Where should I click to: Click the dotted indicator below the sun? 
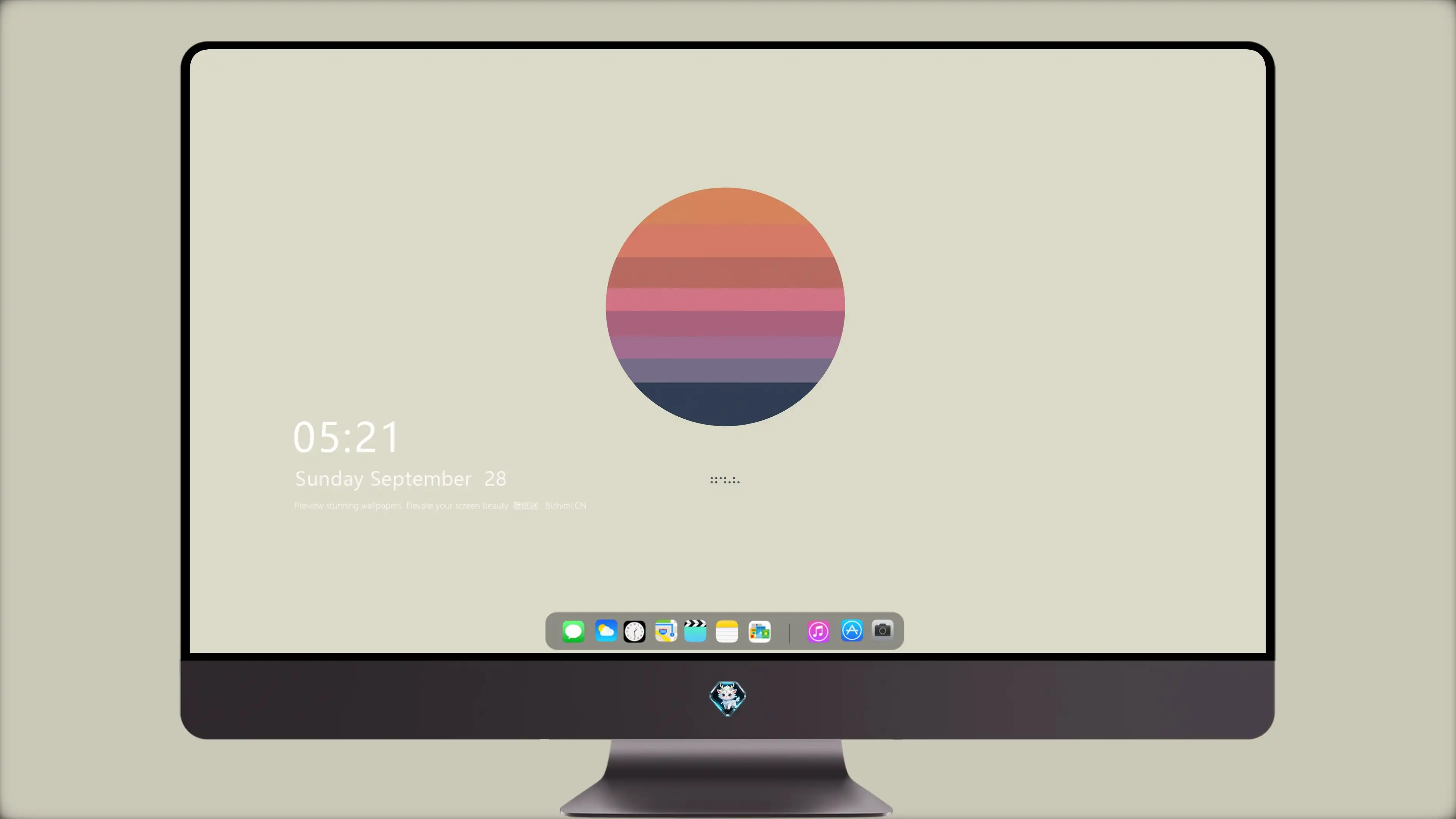[x=725, y=480]
